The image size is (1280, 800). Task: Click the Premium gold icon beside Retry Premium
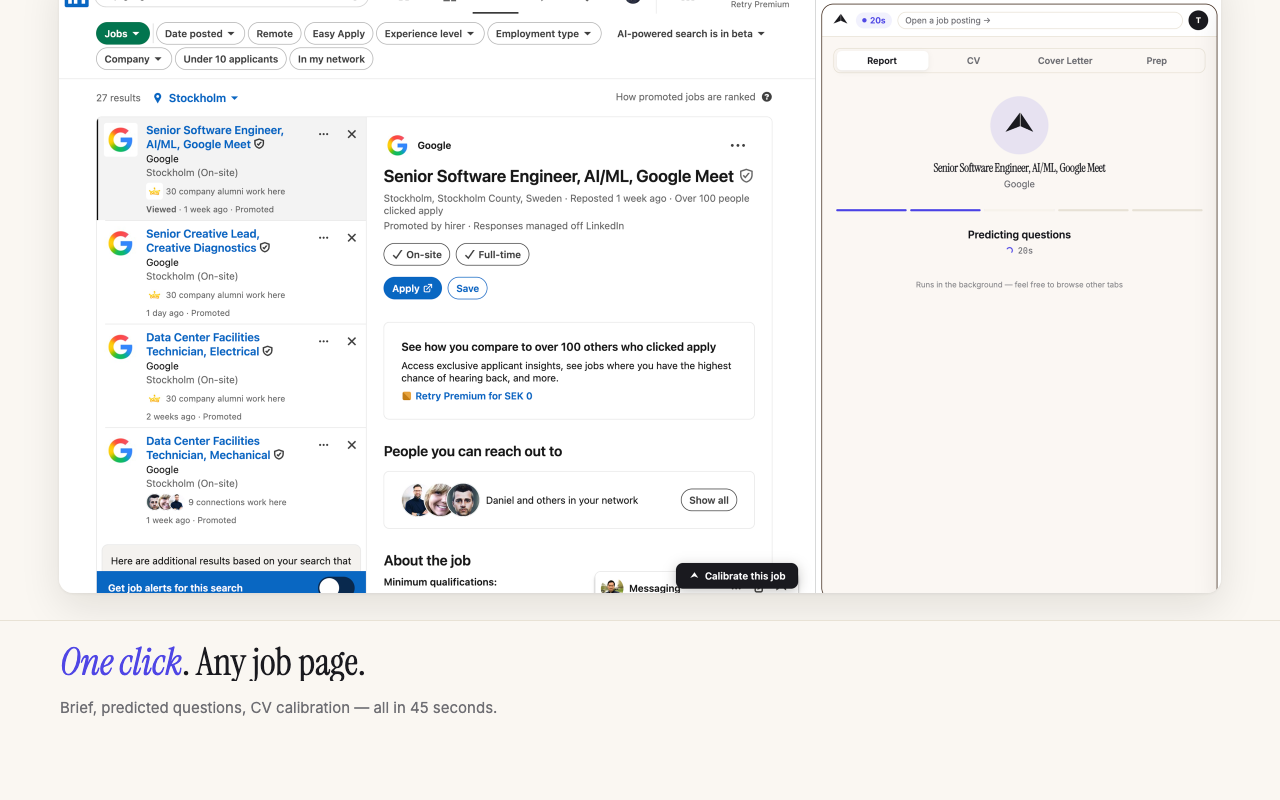pos(406,396)
